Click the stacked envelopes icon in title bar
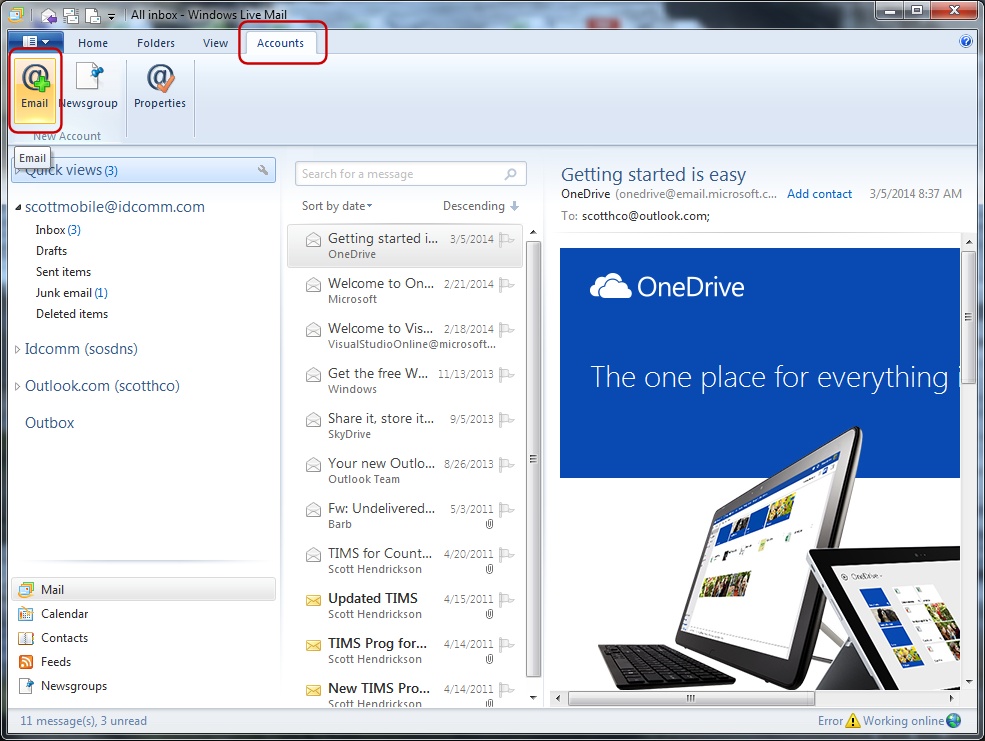Screen dimensions: 985x741 click(70, 15)
